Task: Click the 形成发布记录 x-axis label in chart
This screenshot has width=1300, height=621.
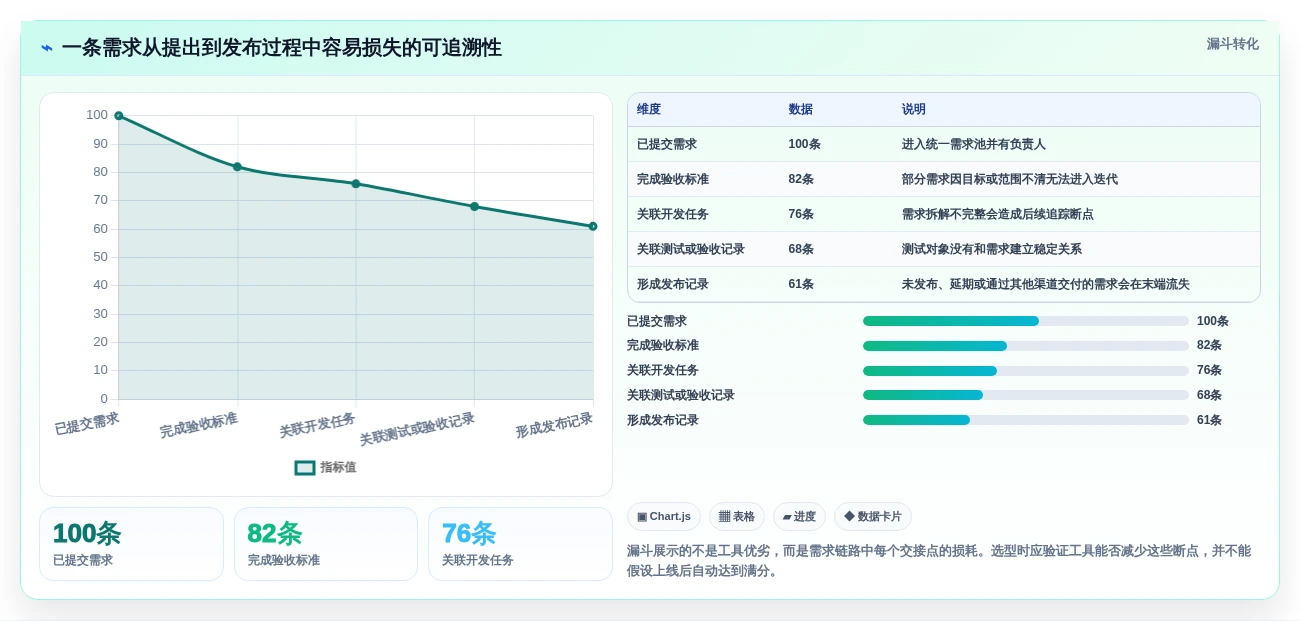Action: 555,426
